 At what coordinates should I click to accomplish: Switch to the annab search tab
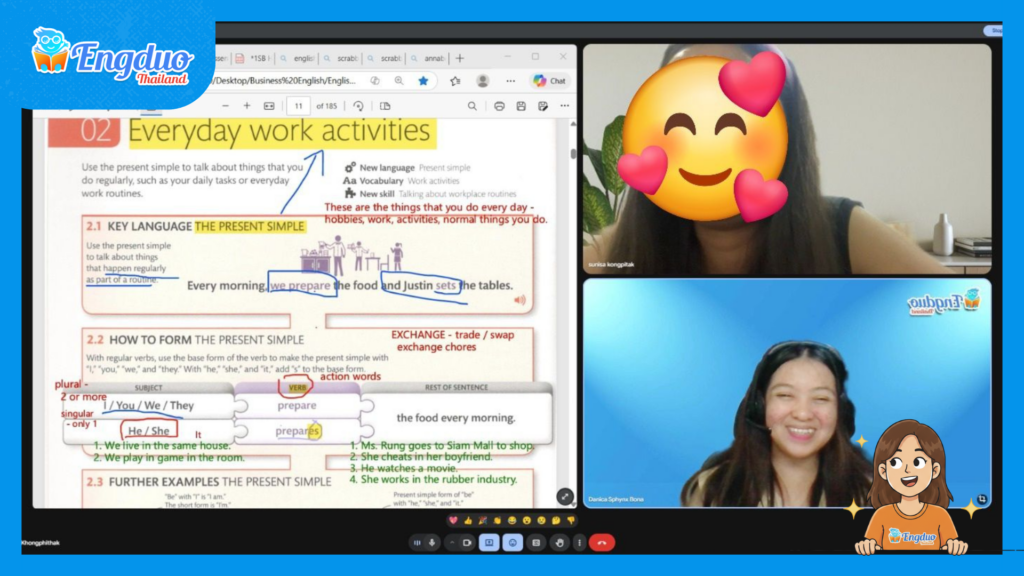point(428,58)
